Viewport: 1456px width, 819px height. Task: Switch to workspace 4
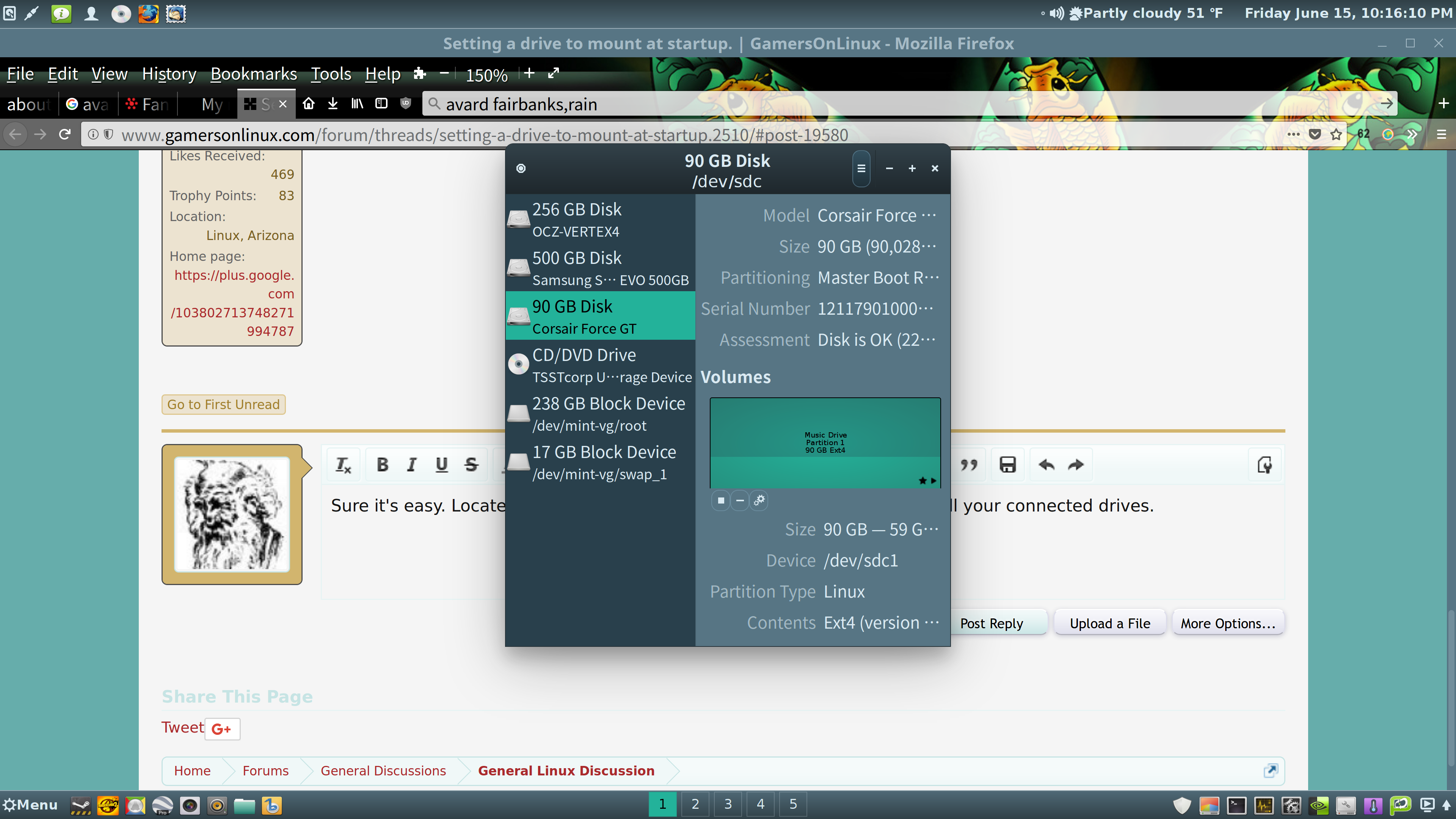761,804
